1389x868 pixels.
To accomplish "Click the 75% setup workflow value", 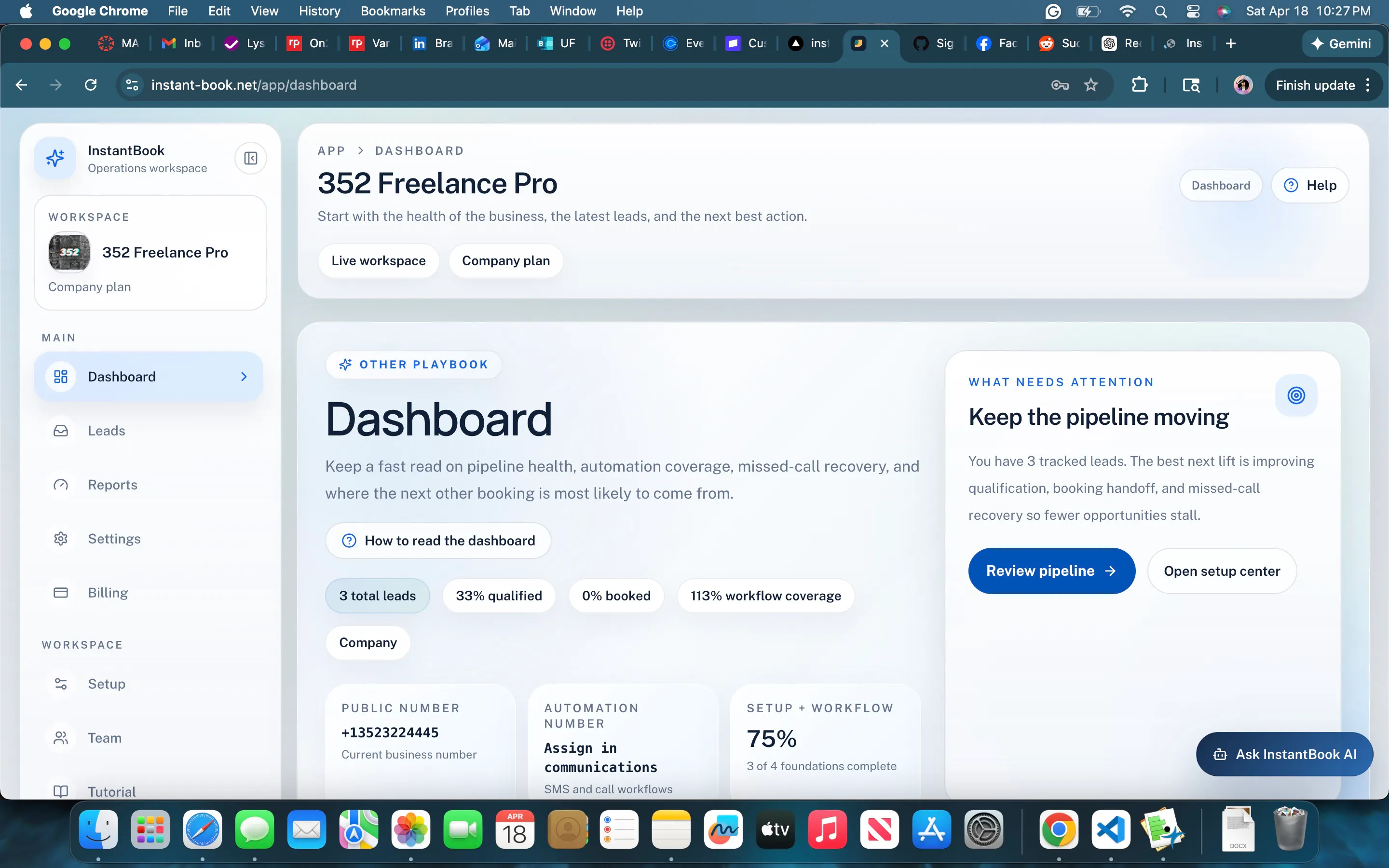I will pyautogui.click(x=771, y=739).
